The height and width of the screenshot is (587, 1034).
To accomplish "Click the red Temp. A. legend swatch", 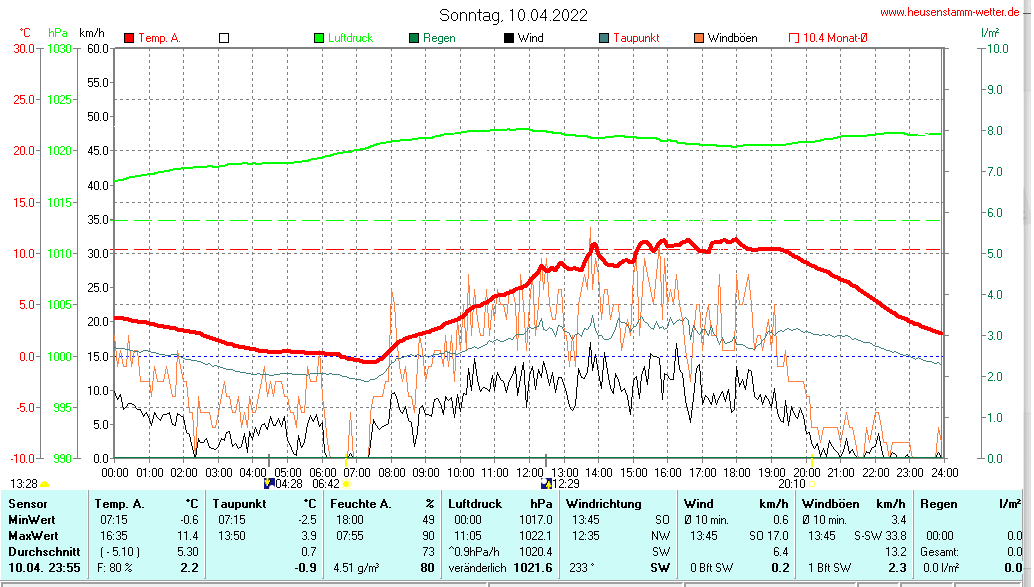I will [x=129, y=38].
